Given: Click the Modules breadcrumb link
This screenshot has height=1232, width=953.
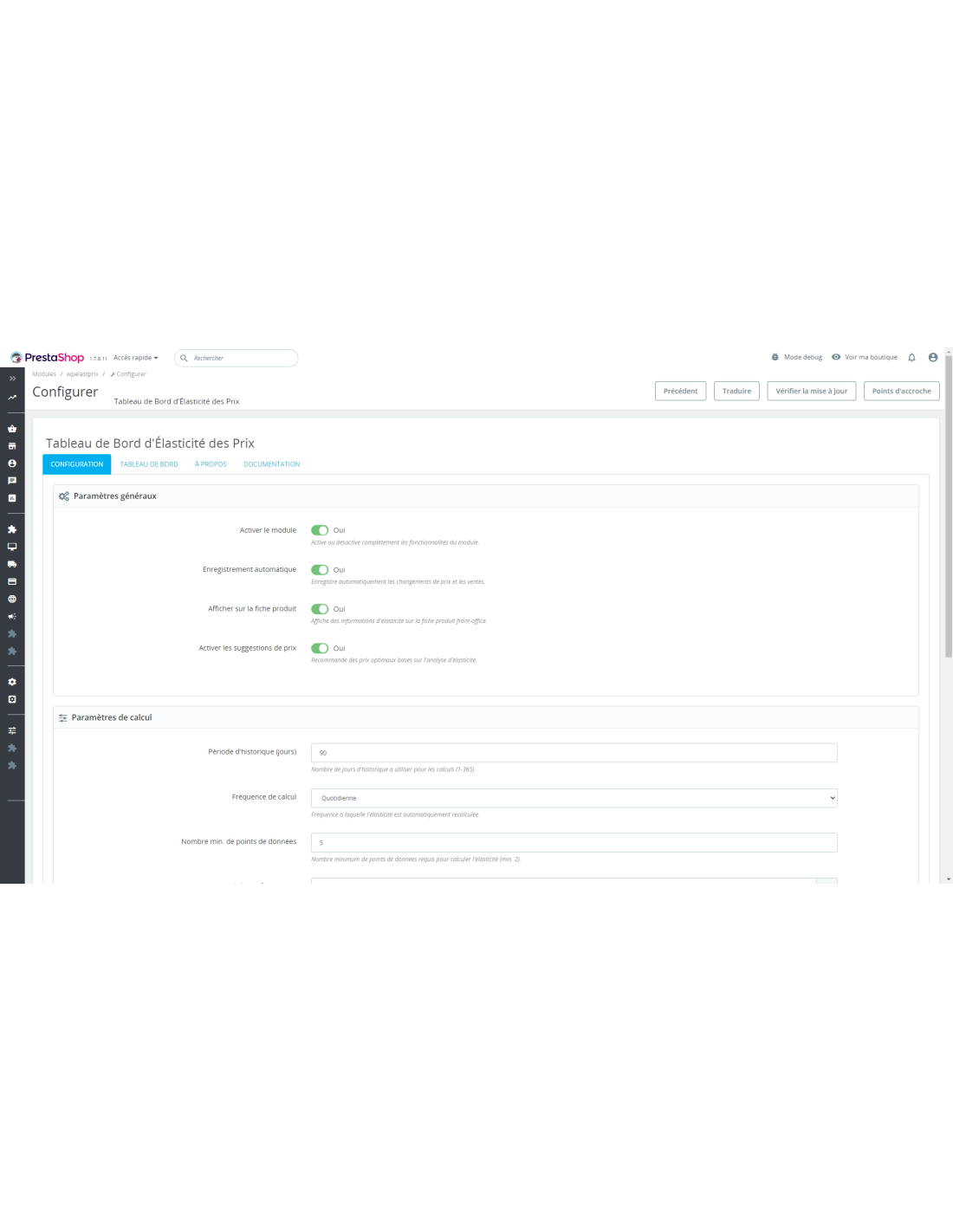Looking at the screenshot, I should 44,374.
